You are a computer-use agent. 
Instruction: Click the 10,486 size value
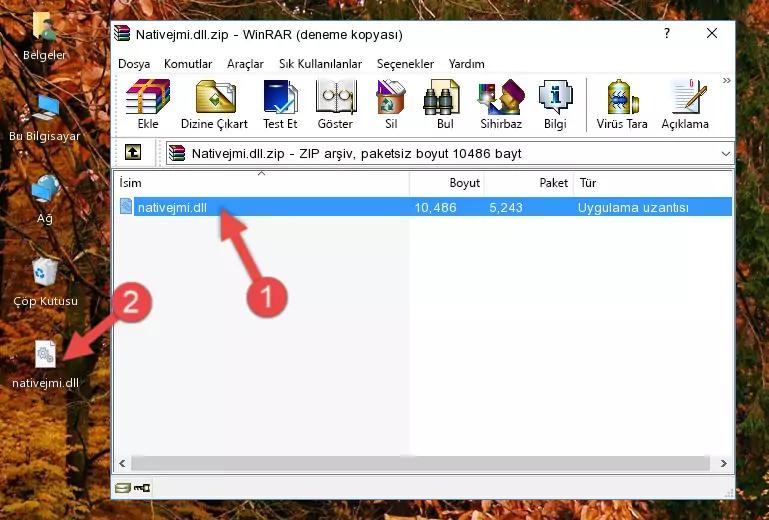point(435,208)
